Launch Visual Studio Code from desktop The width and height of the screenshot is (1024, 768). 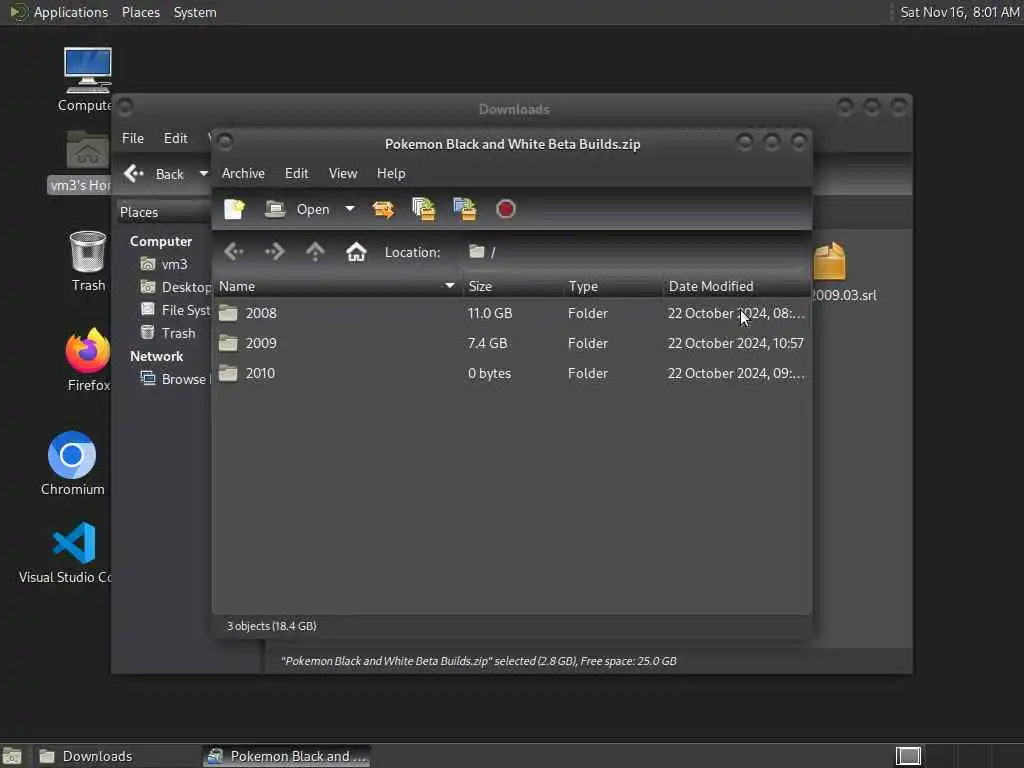[x=74, y=543]
